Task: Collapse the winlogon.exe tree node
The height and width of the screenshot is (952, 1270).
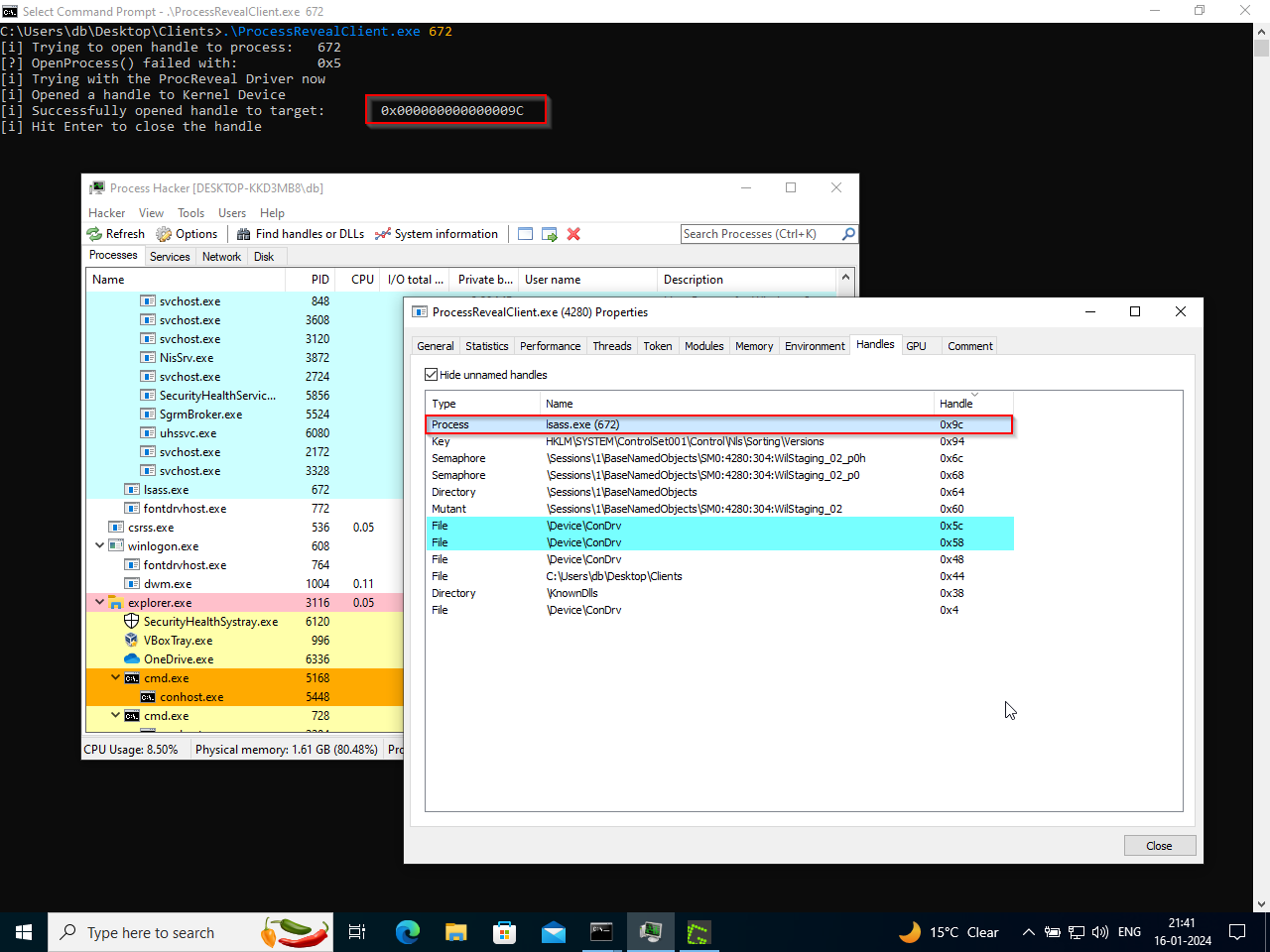Action: 99,545
